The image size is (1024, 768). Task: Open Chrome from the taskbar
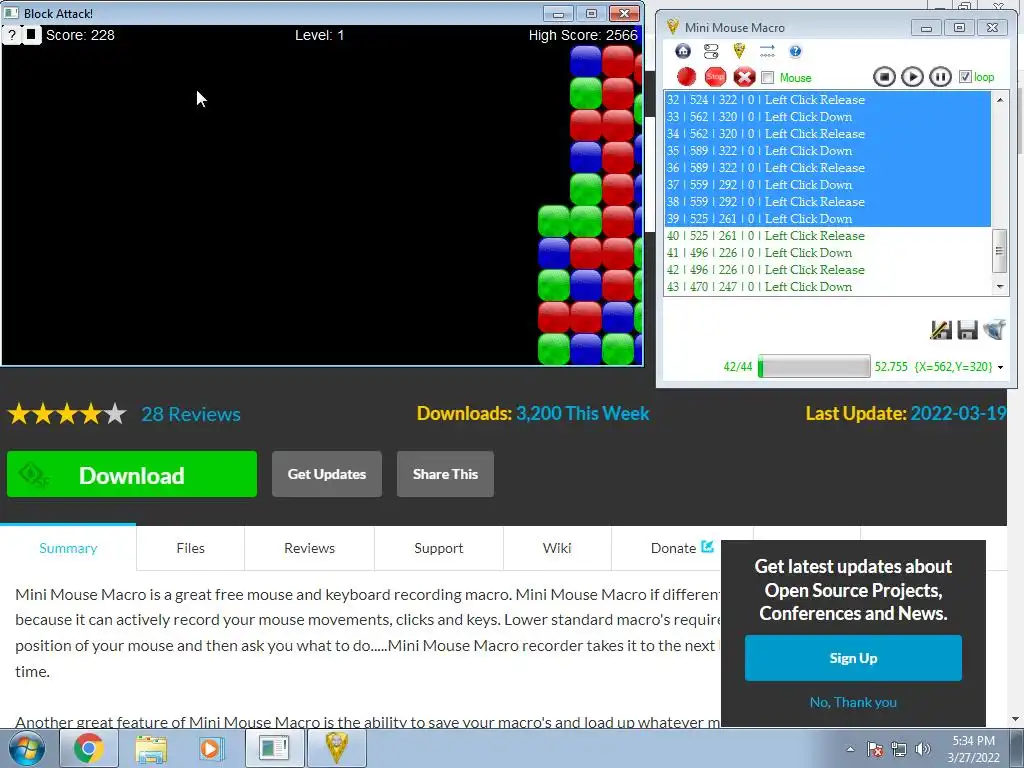pyautogui.click(x=89, y=748)
